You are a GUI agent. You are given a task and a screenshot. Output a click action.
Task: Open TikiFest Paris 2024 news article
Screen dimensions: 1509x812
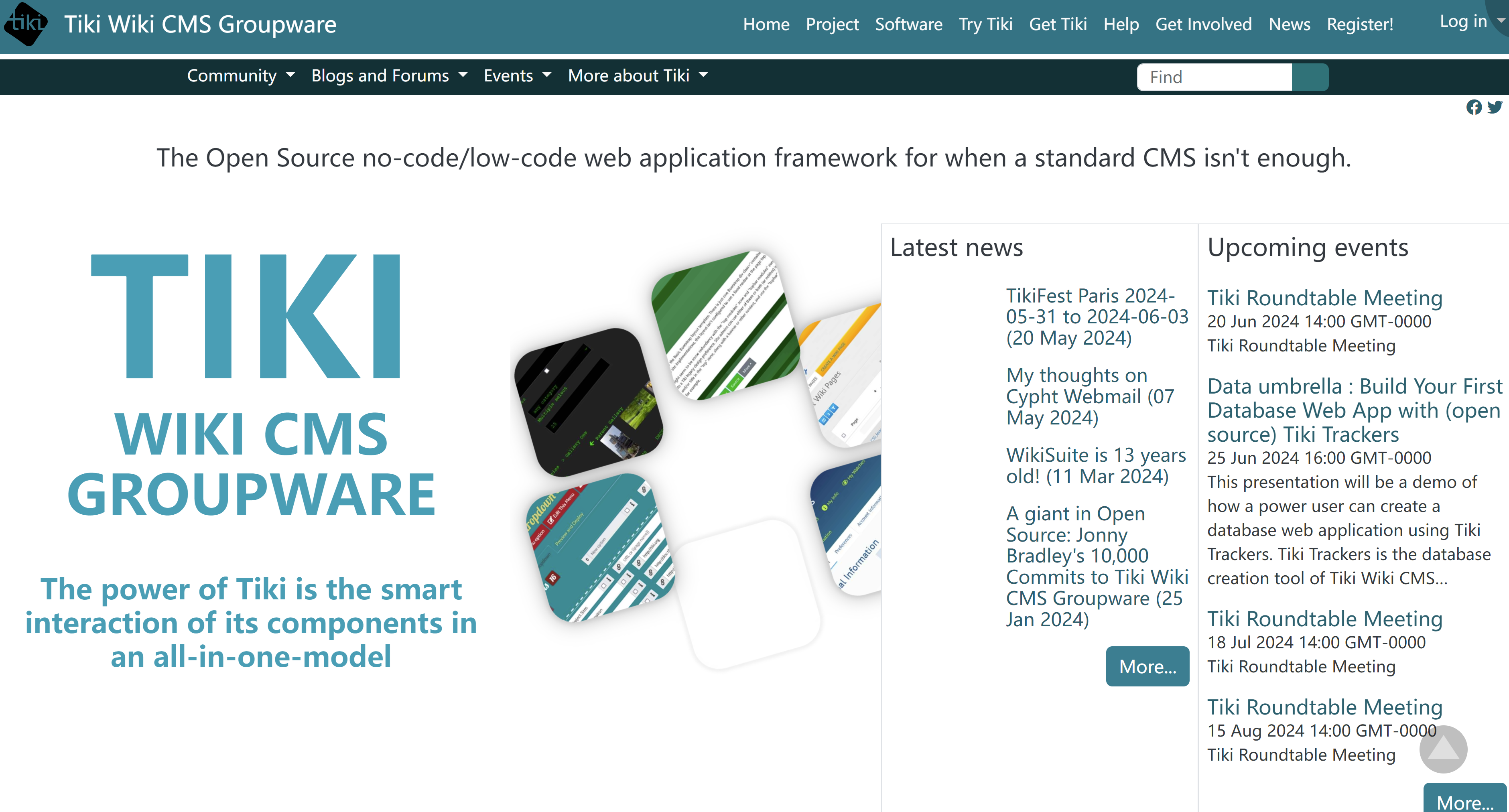[1097, 317]
